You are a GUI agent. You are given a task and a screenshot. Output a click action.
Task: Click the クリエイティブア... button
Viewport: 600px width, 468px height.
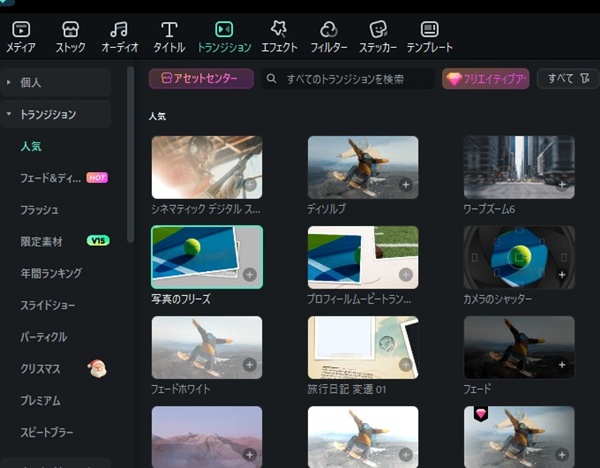pos(485,78)
